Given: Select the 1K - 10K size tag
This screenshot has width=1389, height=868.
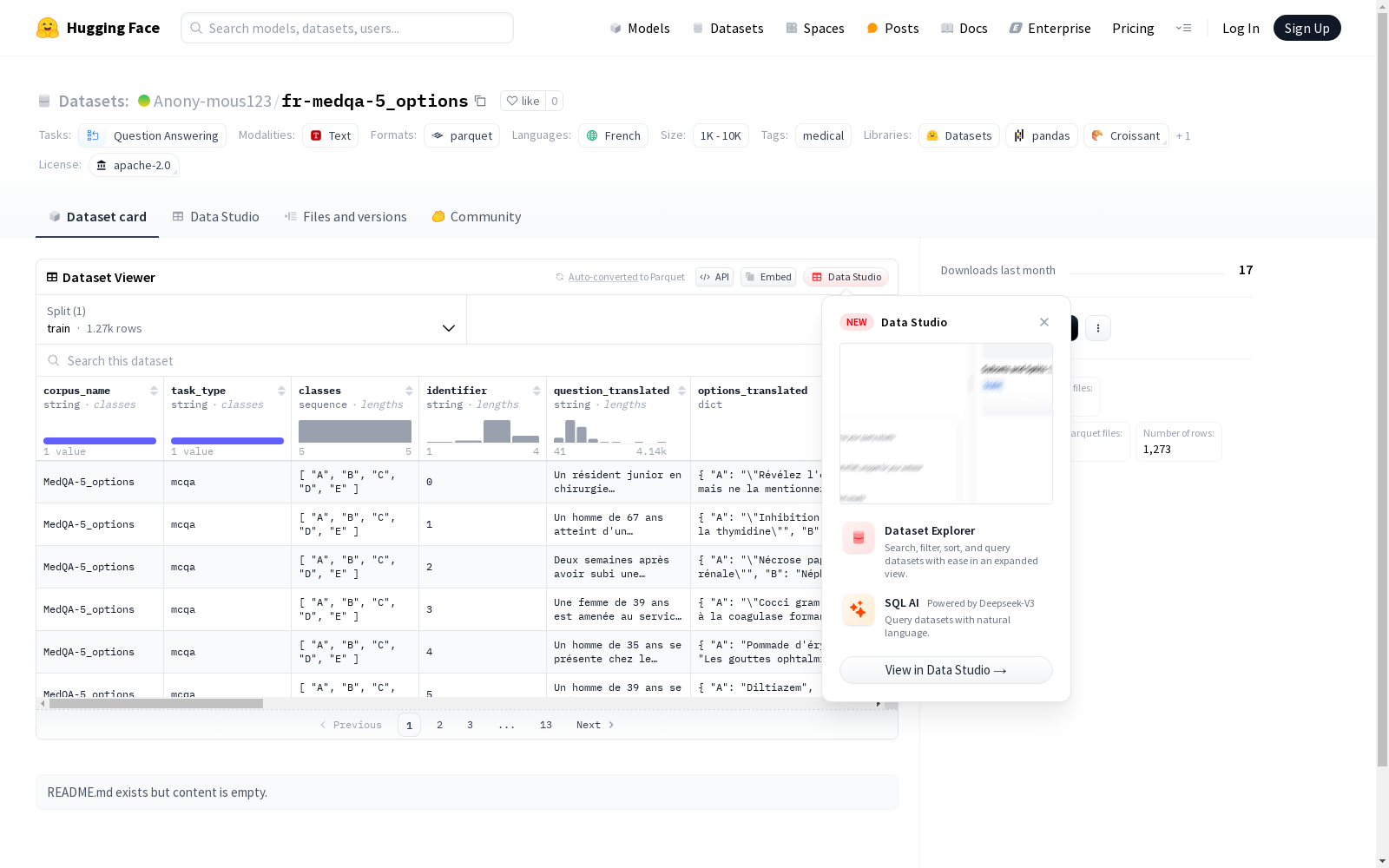Looking at the screenshot, I should tap(721, 135).
